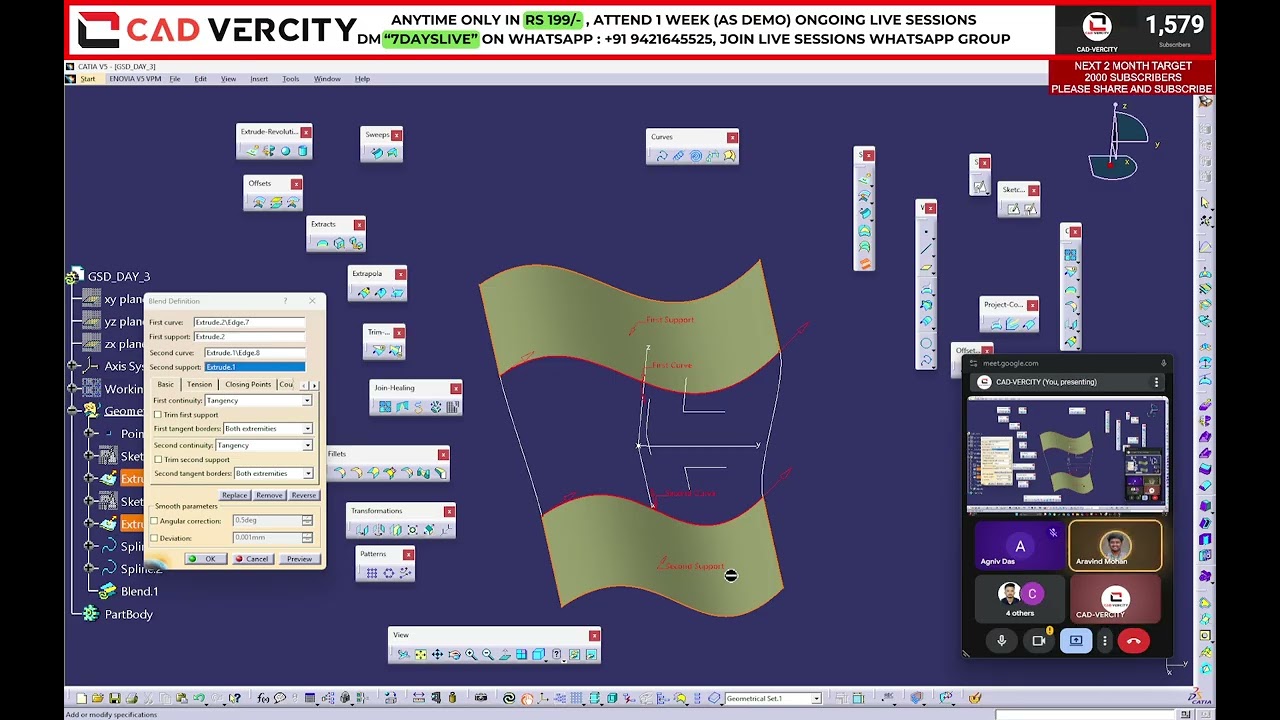Viewport: 1280px width, 720px height.
Task: Toggle the microphone in Google Meet panel
Action: (1001, 641)
